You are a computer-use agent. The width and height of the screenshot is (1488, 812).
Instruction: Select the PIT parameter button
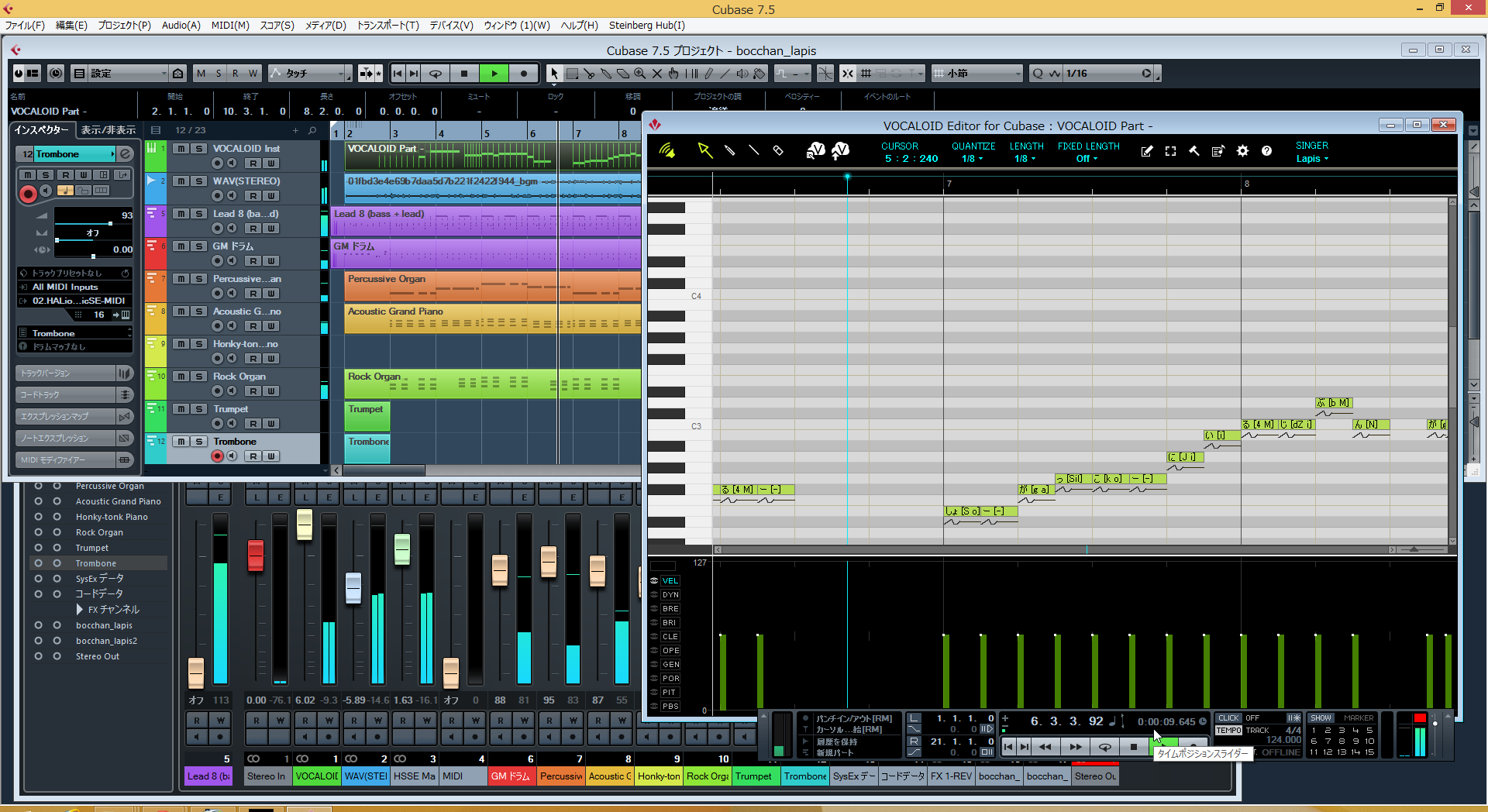[x=669, y=693]
